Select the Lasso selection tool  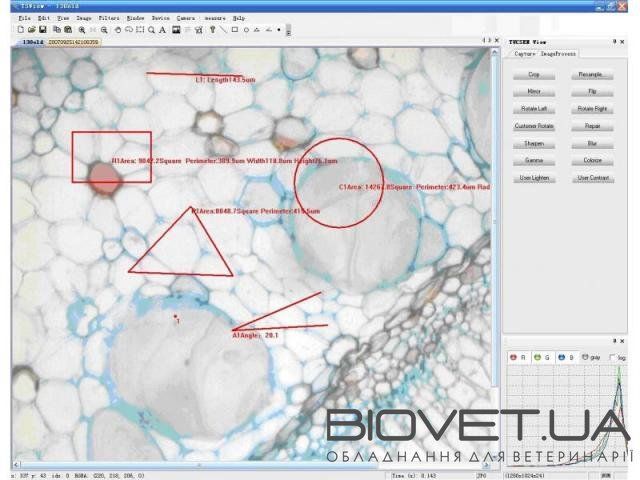[129, 29]
